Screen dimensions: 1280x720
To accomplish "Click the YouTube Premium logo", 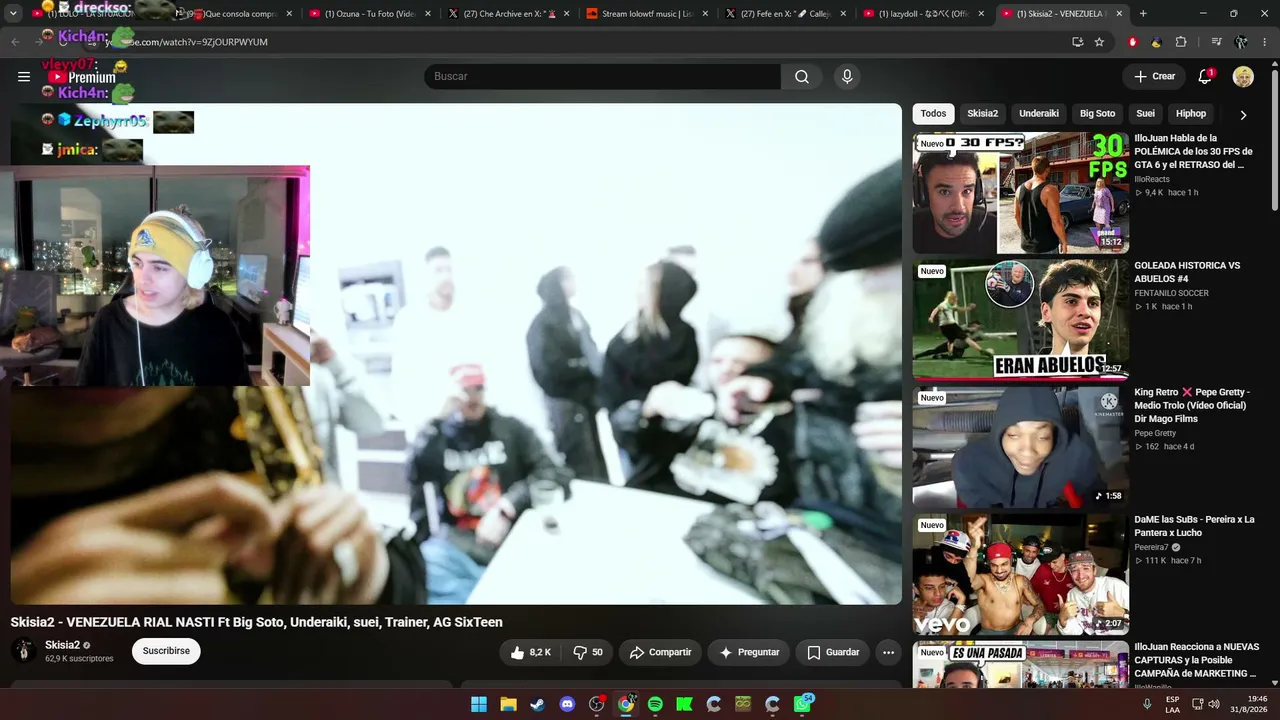I will [x=82, y=77].
